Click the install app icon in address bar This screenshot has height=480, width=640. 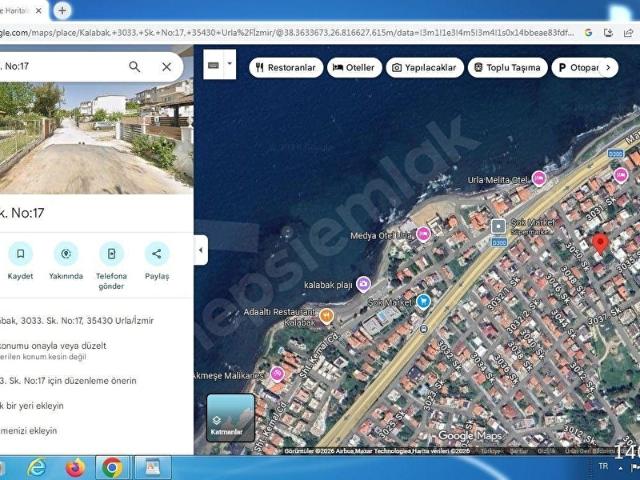coord(608,33)
